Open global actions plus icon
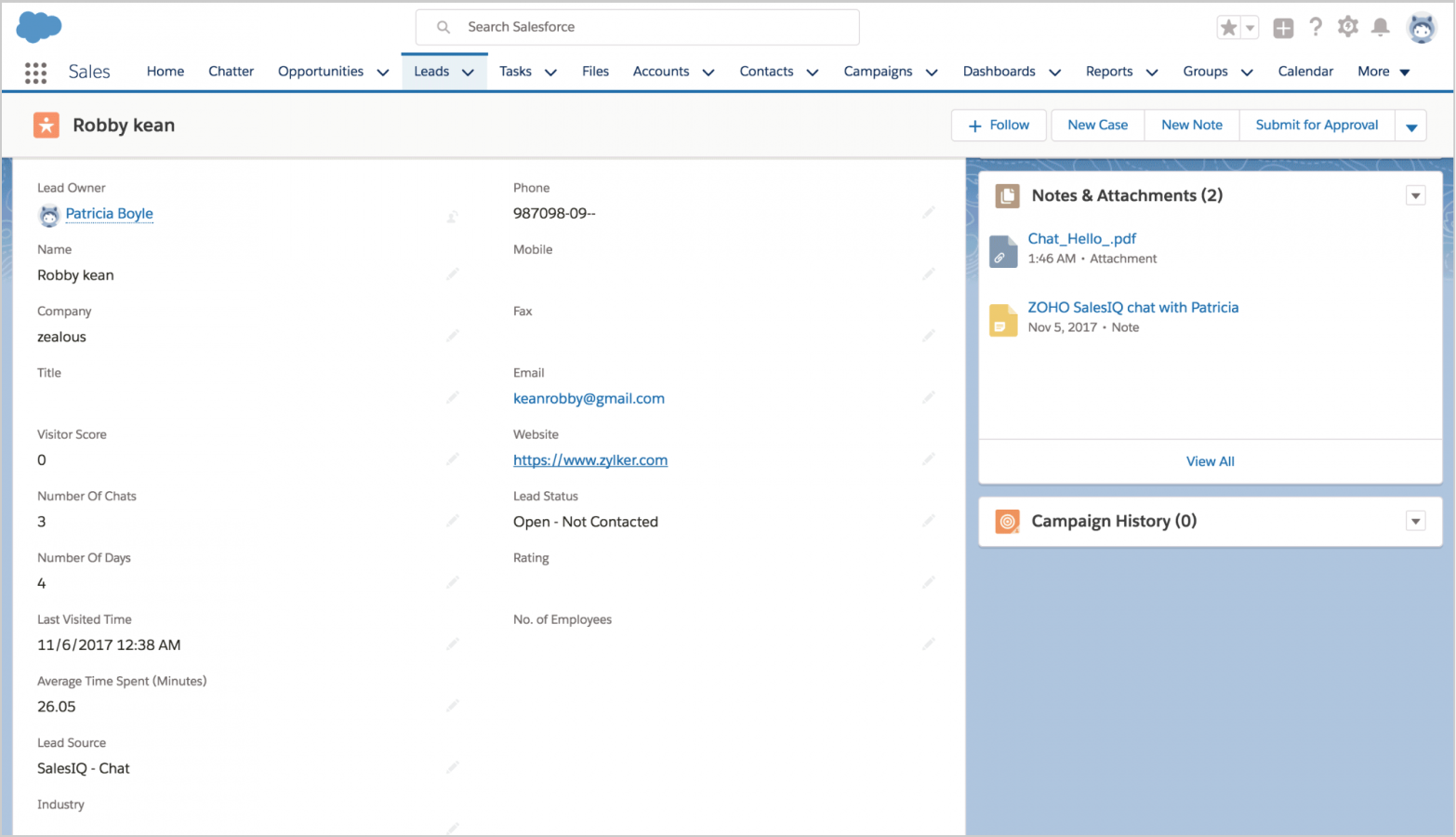Screen dimensions: 1456x837 coord(1283,28)
